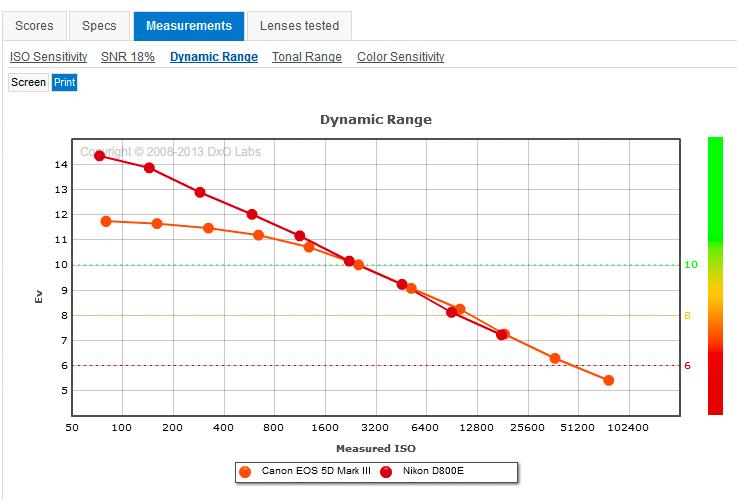Click the Ev y-axis label
The width and height of the screenshot is (737, 500).
39,297
